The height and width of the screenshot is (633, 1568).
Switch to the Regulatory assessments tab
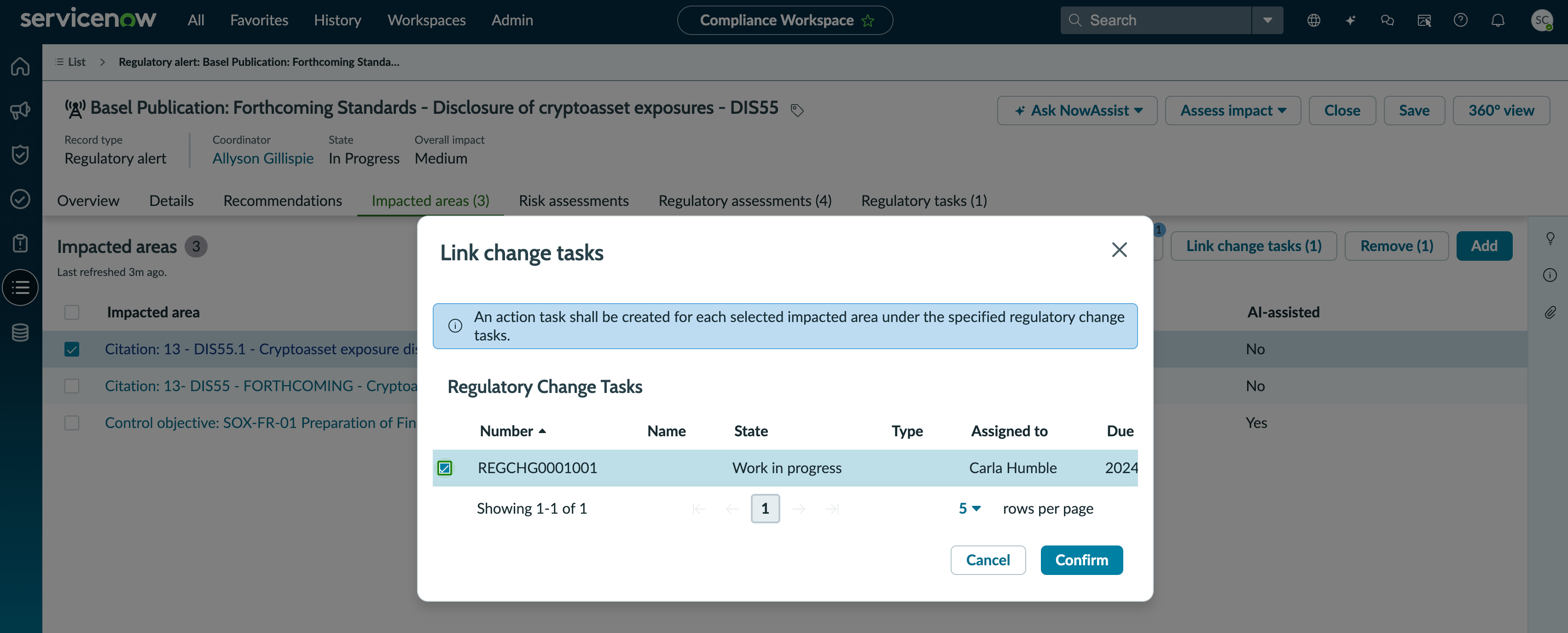pos(744,200)
